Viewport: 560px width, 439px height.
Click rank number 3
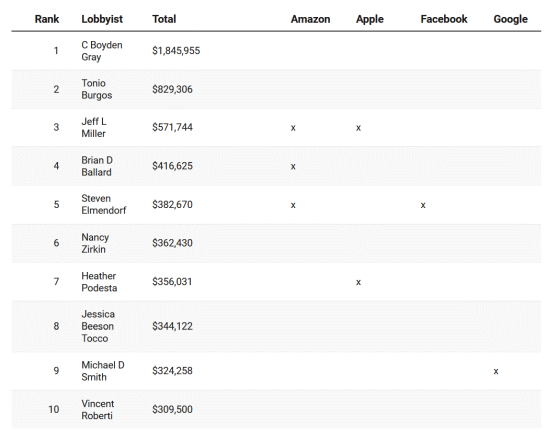[56, 128]
